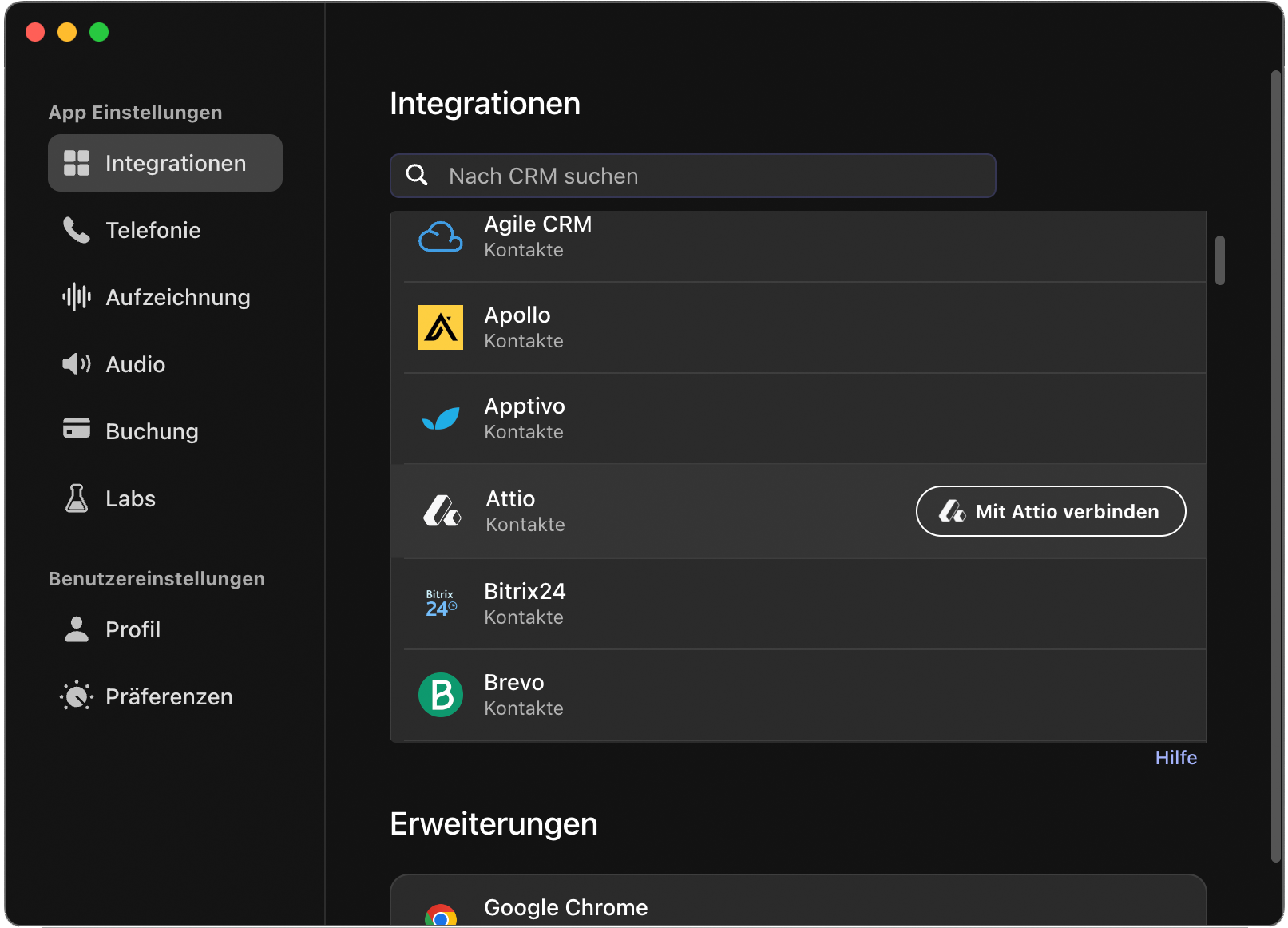
Task: Click the Google Chrome logo
Action: tap(441, 915)
